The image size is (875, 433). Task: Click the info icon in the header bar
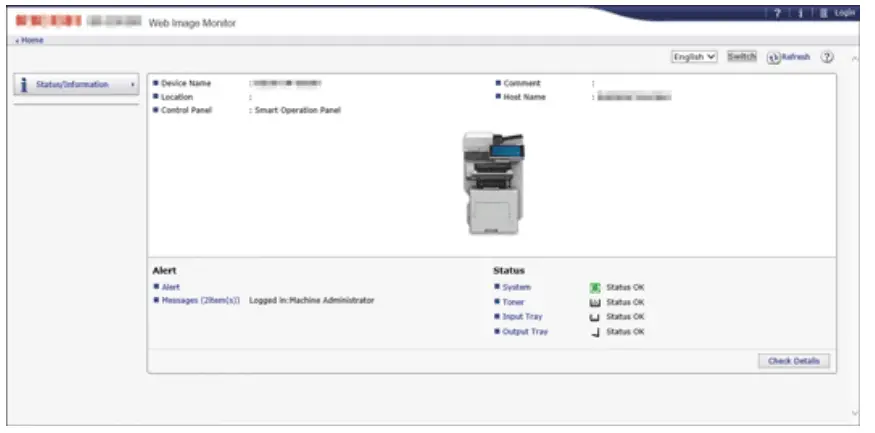800,13
